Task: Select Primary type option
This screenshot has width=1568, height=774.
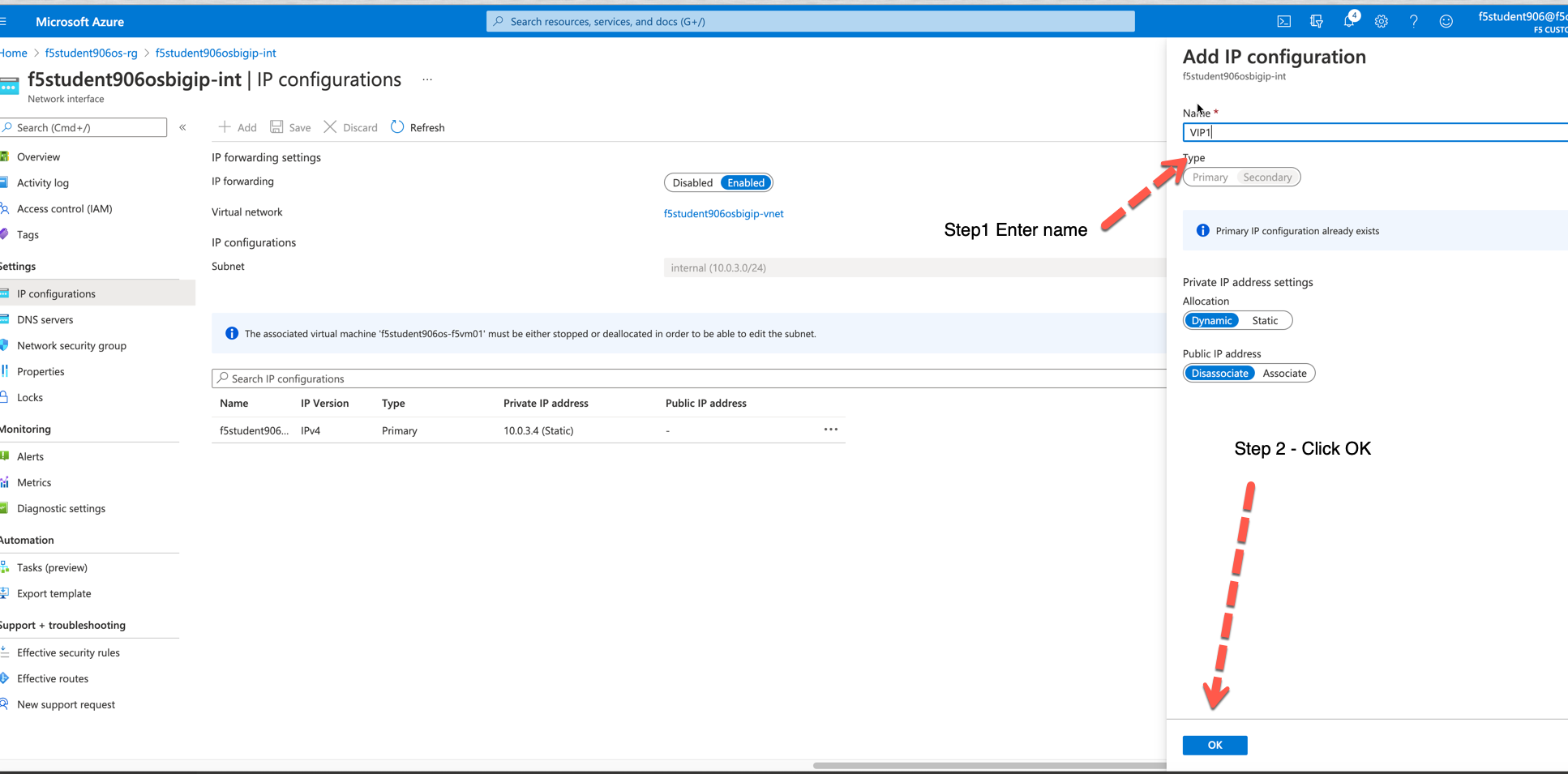Action: 1210,177
